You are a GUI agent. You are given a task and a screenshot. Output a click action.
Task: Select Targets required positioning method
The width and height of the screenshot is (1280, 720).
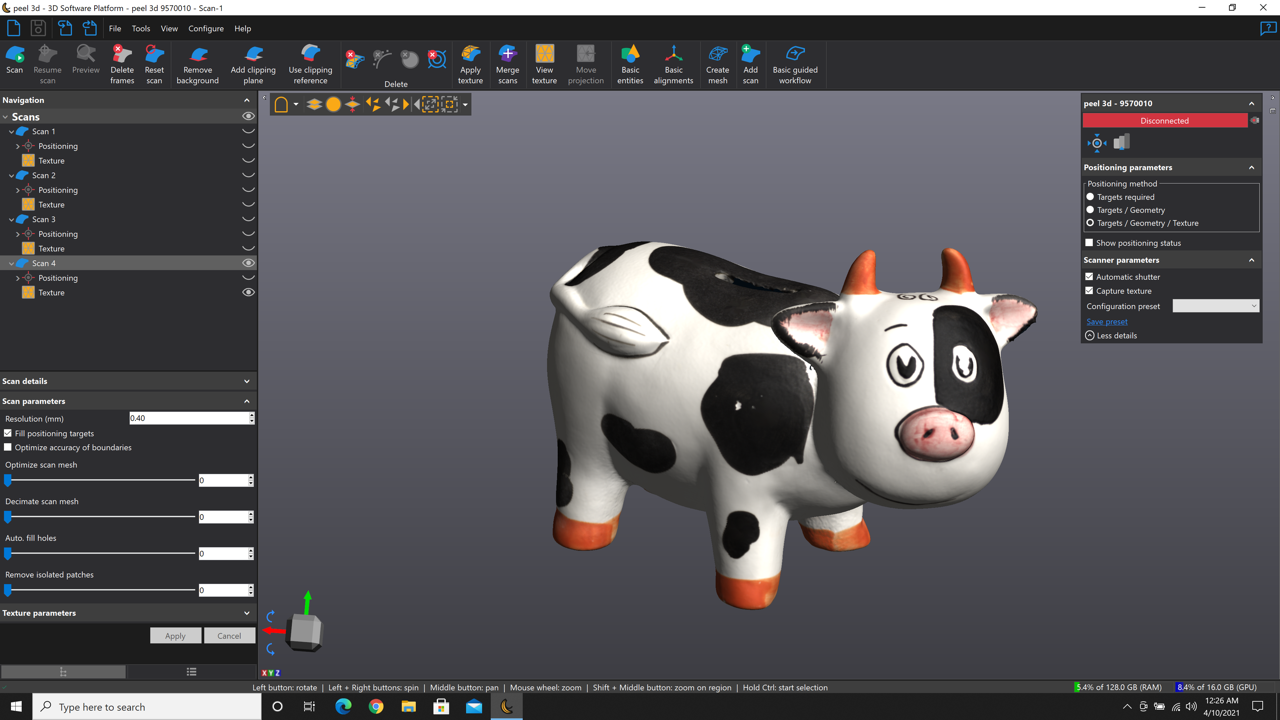[x=1090, y=197]
